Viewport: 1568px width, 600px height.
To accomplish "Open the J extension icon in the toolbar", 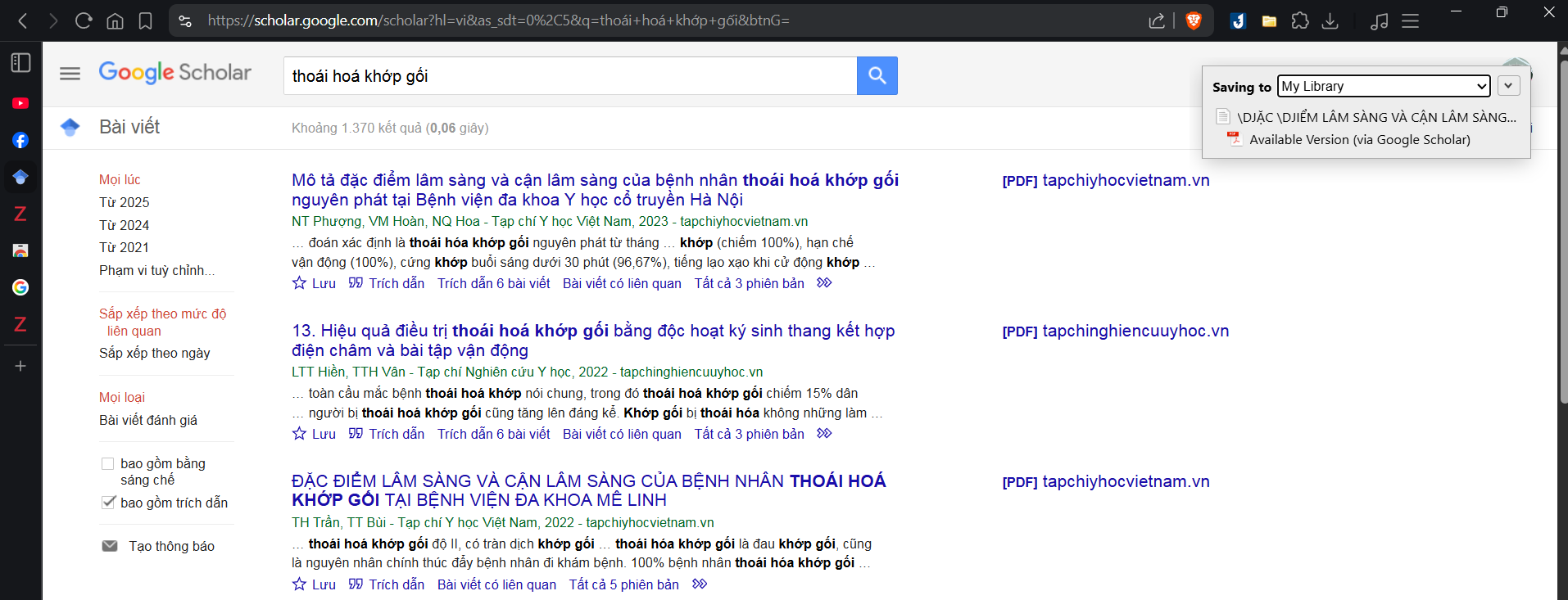I will click(1238, 20).
